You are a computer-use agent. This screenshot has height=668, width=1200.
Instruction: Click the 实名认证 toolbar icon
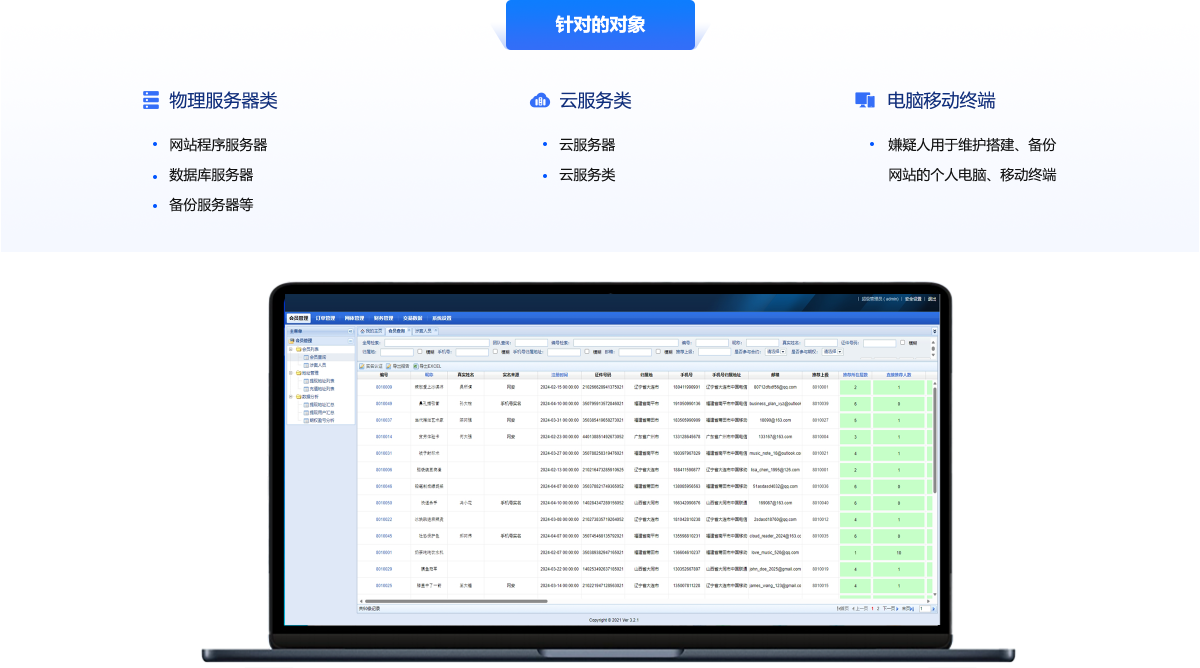click(x=362, y=366)
